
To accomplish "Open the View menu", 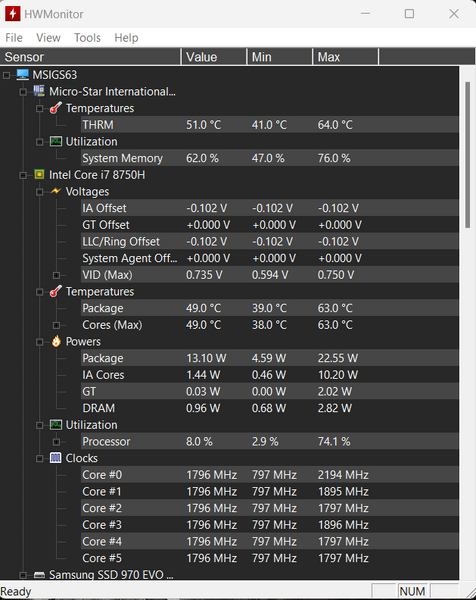I will (48, 38).
